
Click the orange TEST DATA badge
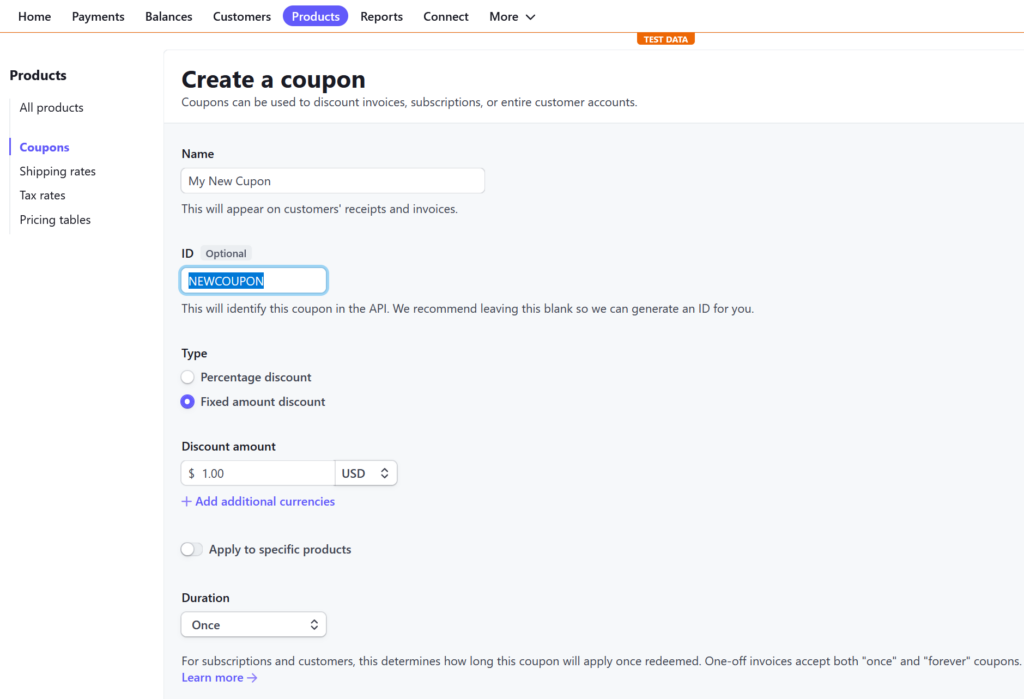[666, 37]
